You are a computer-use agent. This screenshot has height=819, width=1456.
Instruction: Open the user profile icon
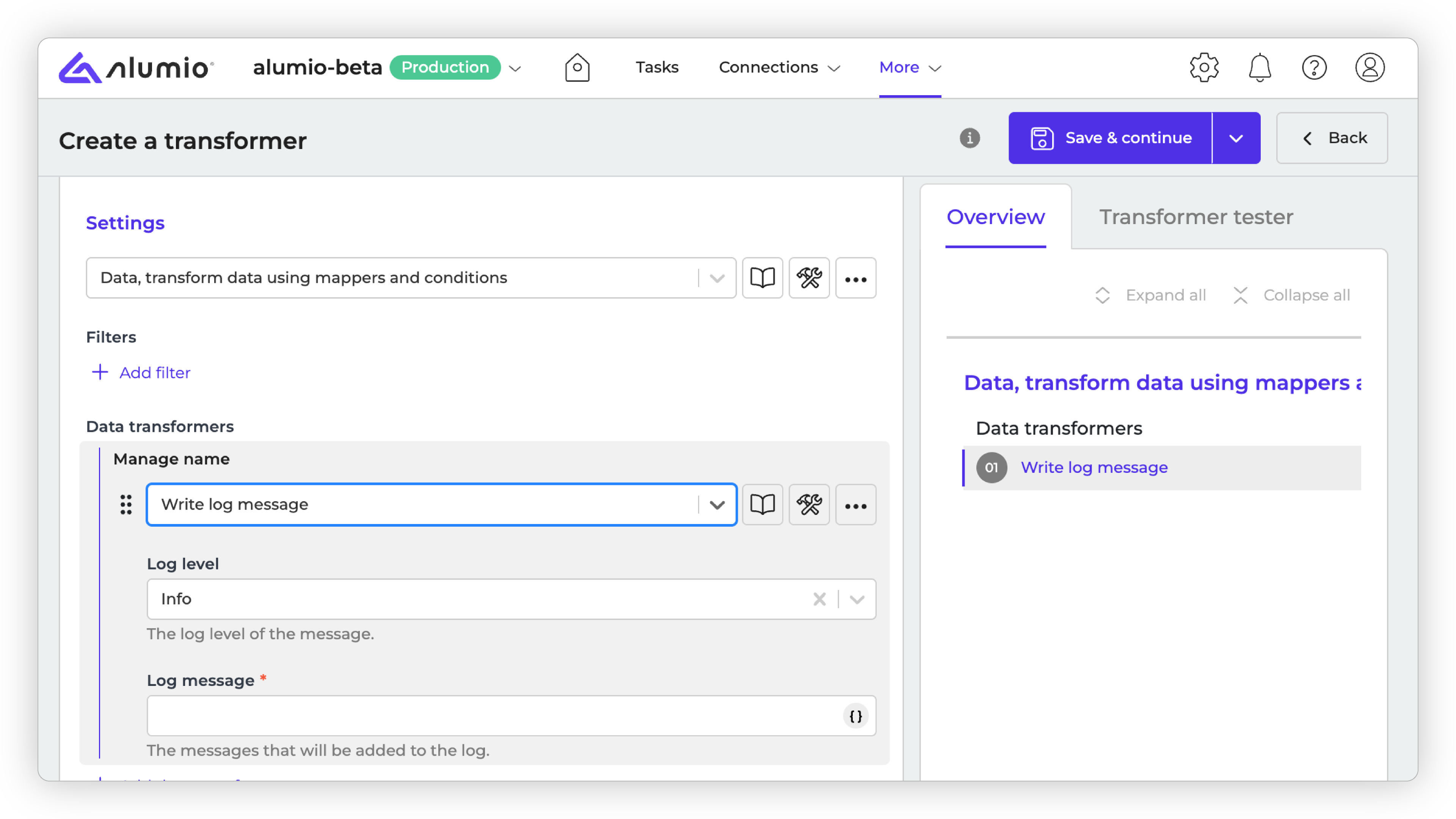[x=1370, y=67]
